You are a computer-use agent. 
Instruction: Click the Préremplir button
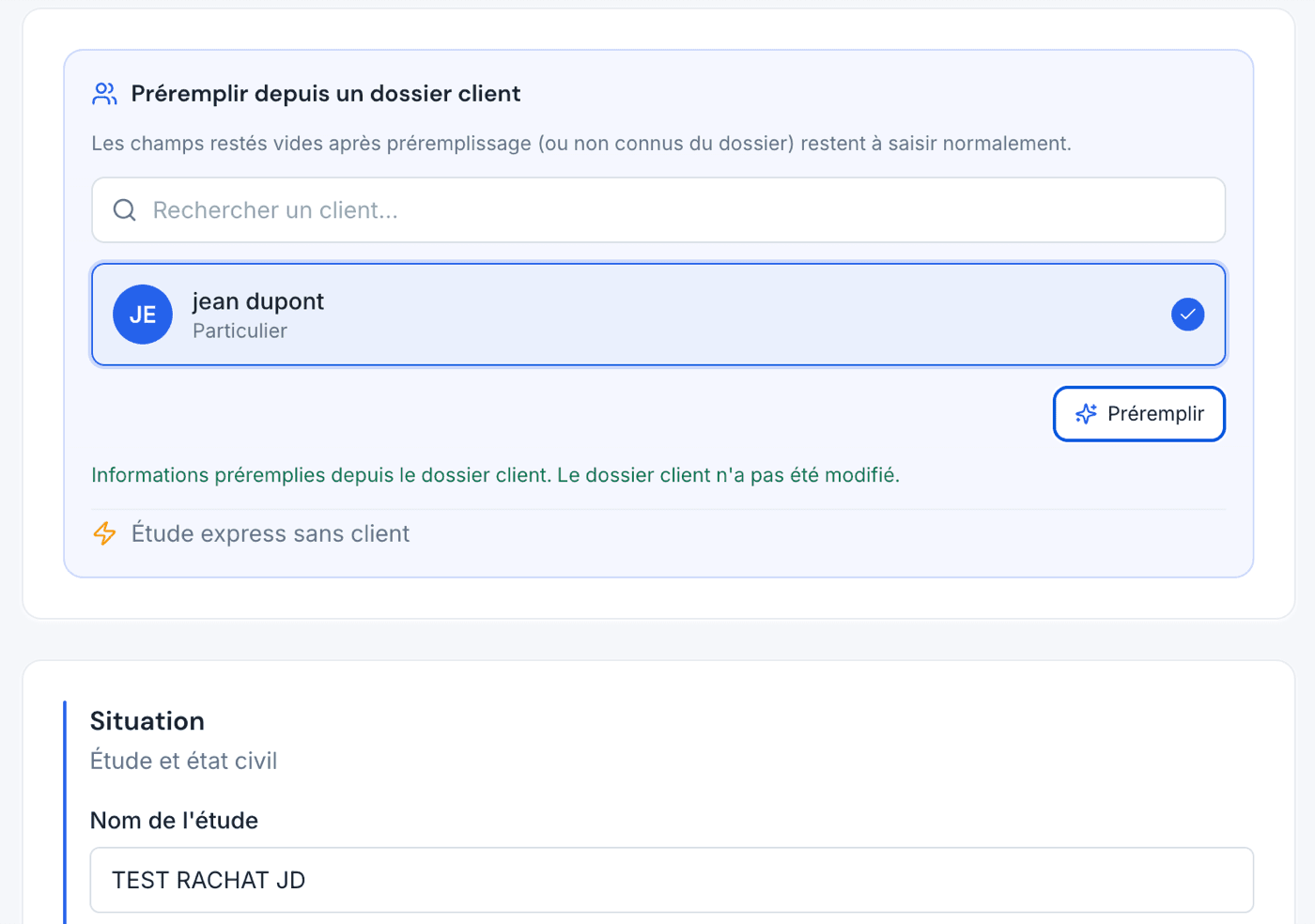(x=1139, y=414)
